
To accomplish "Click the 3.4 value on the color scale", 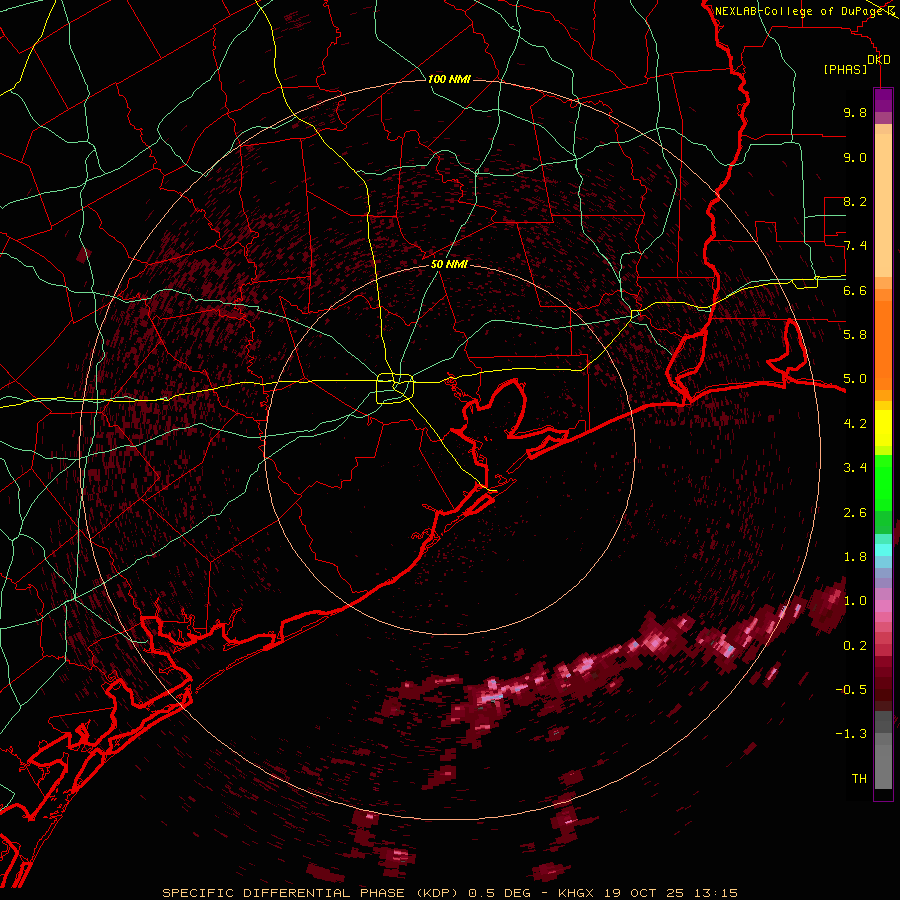I will (x=855, y=468).
